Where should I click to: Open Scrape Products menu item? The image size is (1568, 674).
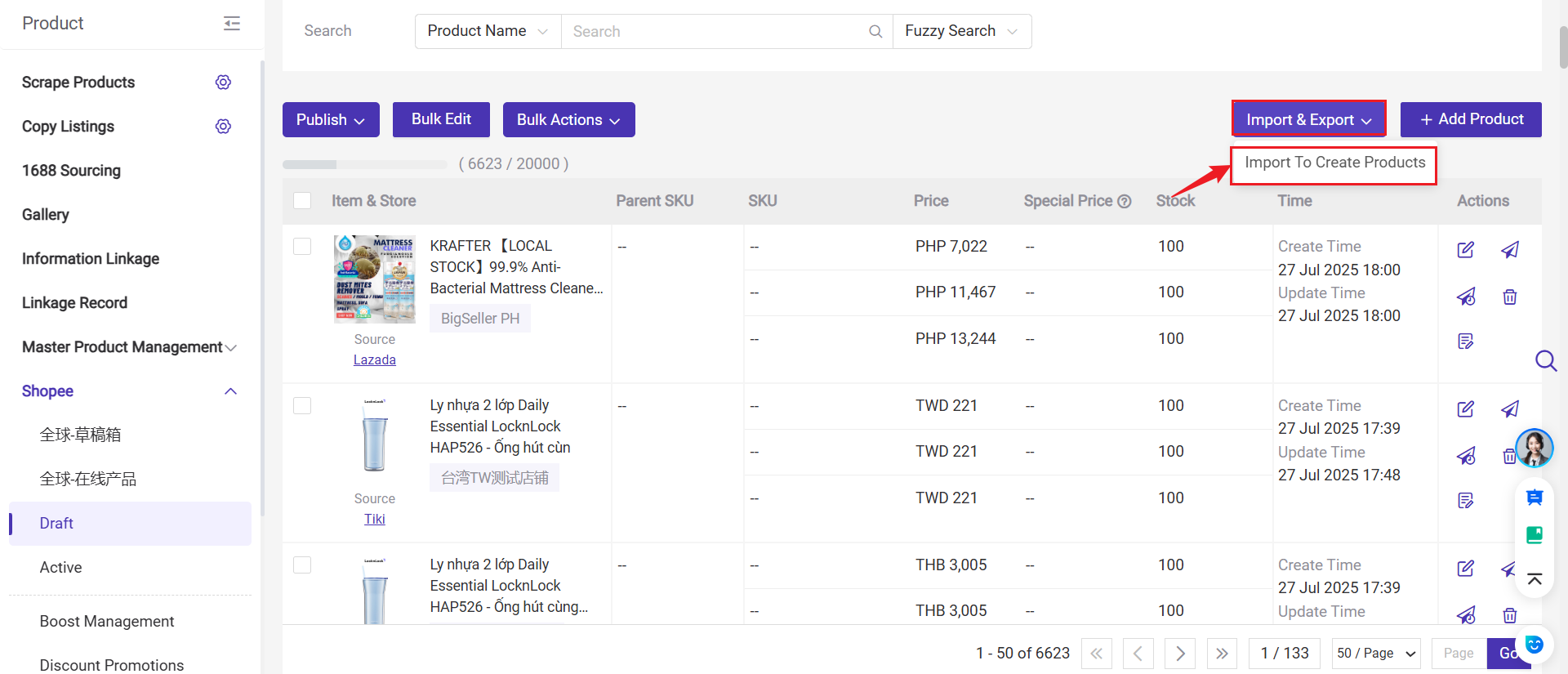(78, 83)
